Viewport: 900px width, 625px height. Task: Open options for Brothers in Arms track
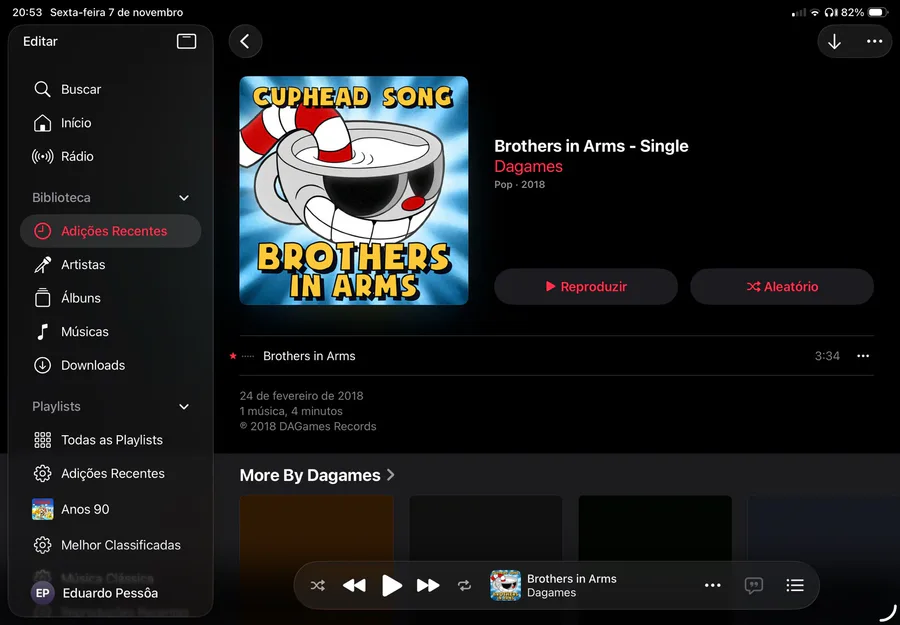pyautogui.click(x=863, y=356)
